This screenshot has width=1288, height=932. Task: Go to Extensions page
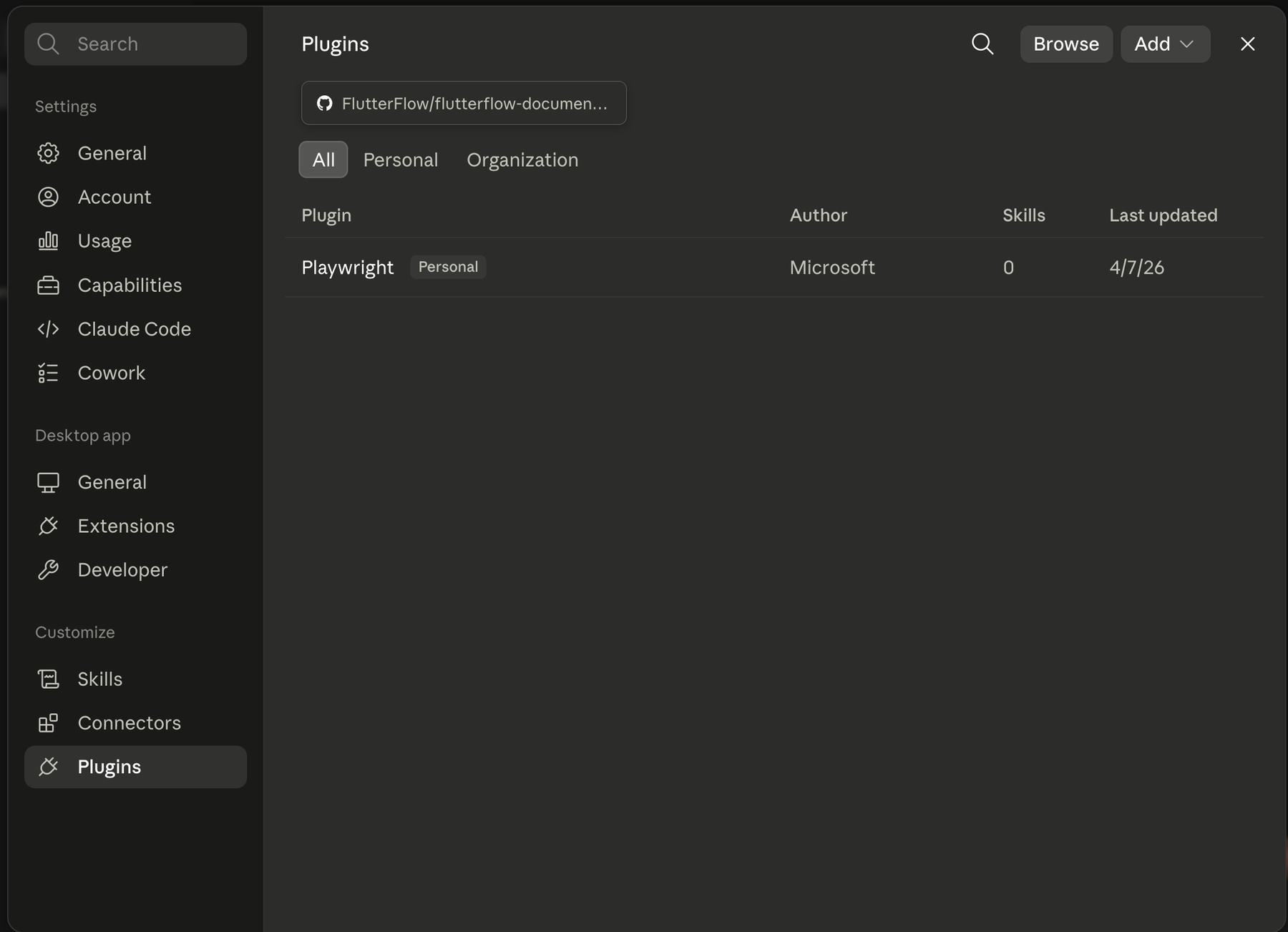pyautogui.click(x=135, y=526)
